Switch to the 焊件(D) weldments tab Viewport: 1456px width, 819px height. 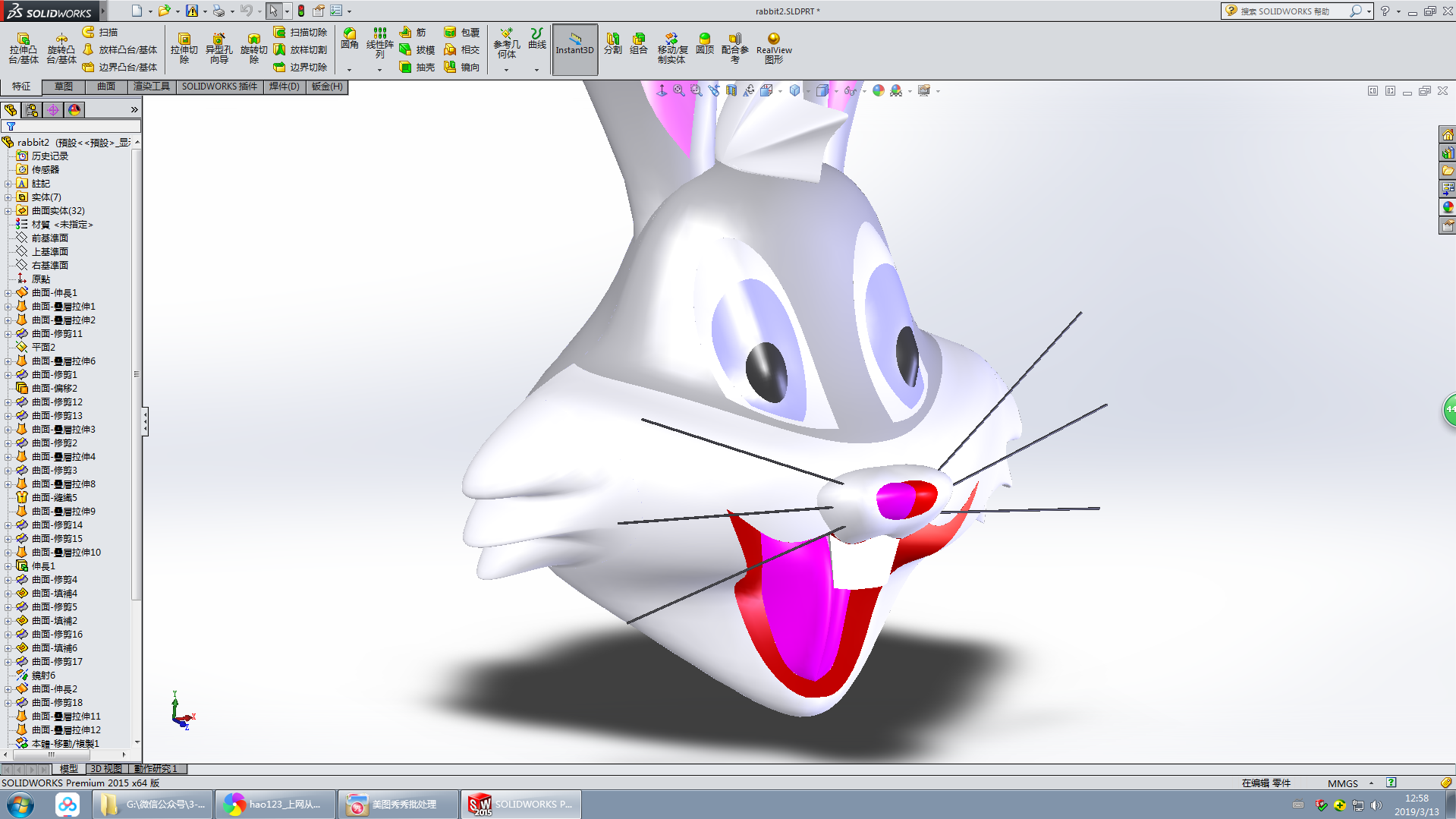pyautogui.click(x=285, y=87)
